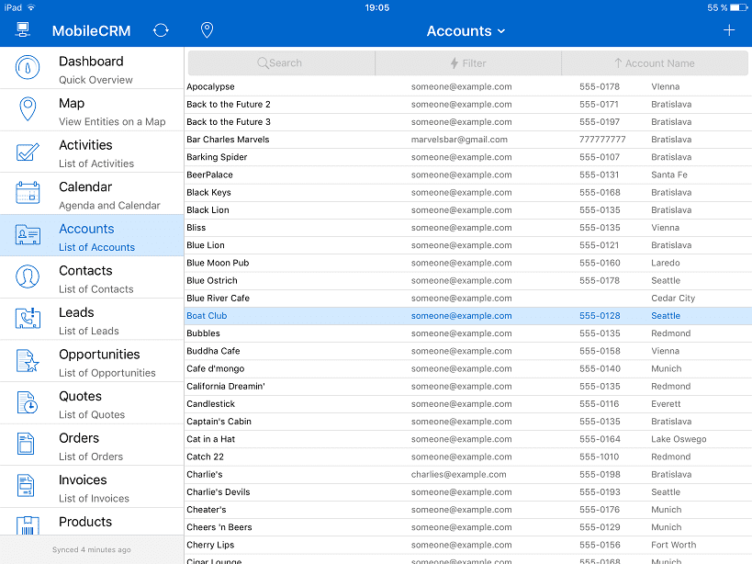Screen dimensions: 752x564
Task: Open Dashboard via its gauge icon
Action: [x=27, y=69]
